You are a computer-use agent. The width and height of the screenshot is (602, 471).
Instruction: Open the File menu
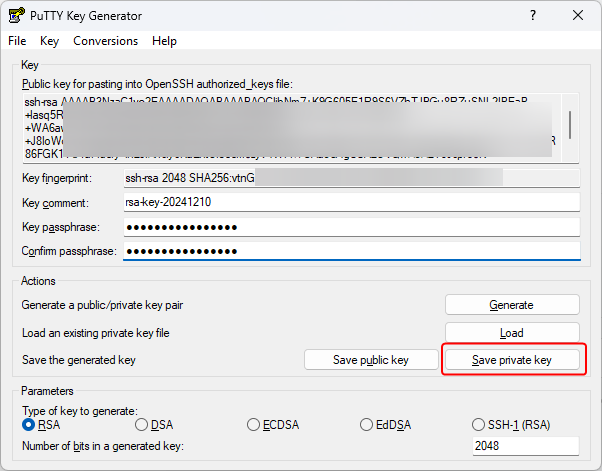[x=17, y=41]
